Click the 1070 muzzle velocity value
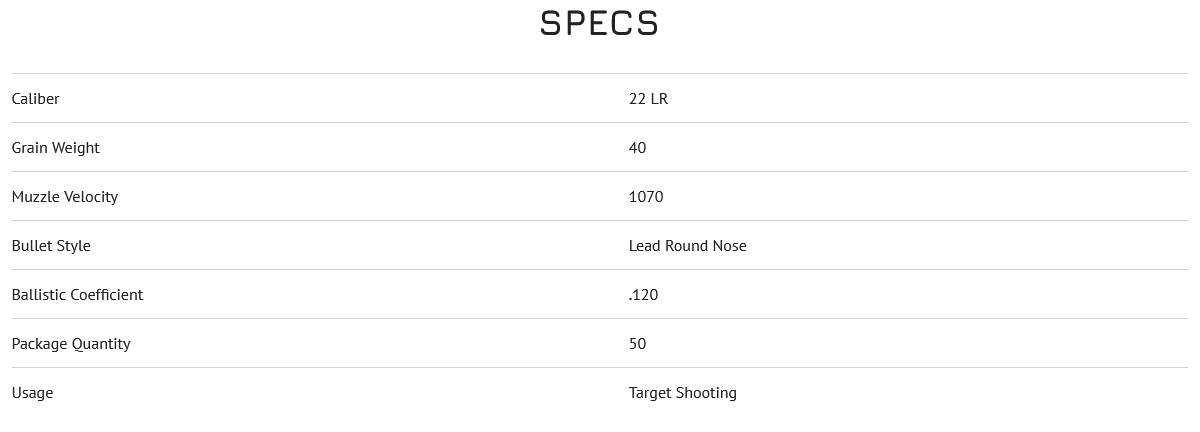The height and width of the screenshot is (432, 1200). pyautogui.click(x=646, y=197)
